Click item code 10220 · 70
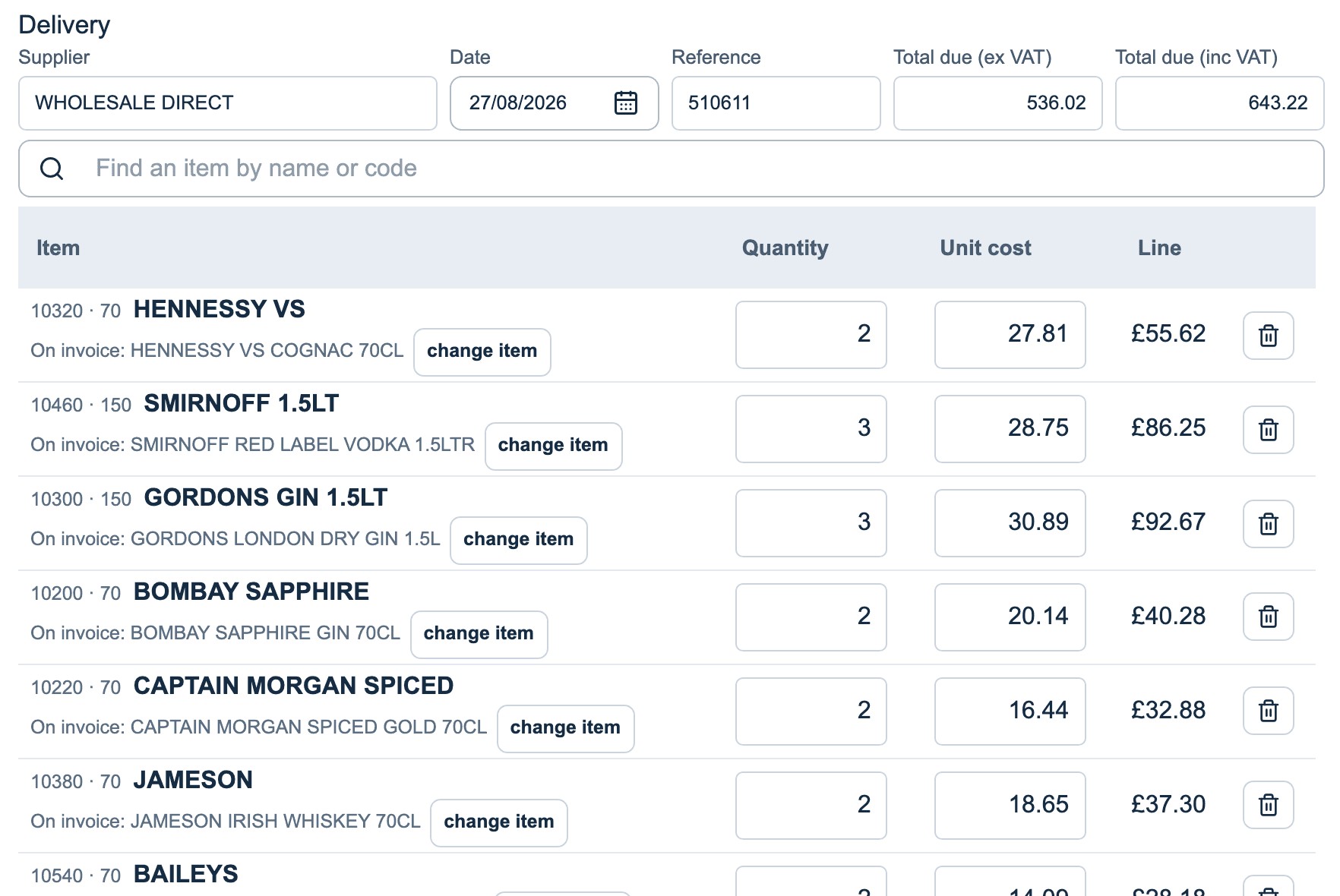 pyautogui.click(x=76, y=688)
